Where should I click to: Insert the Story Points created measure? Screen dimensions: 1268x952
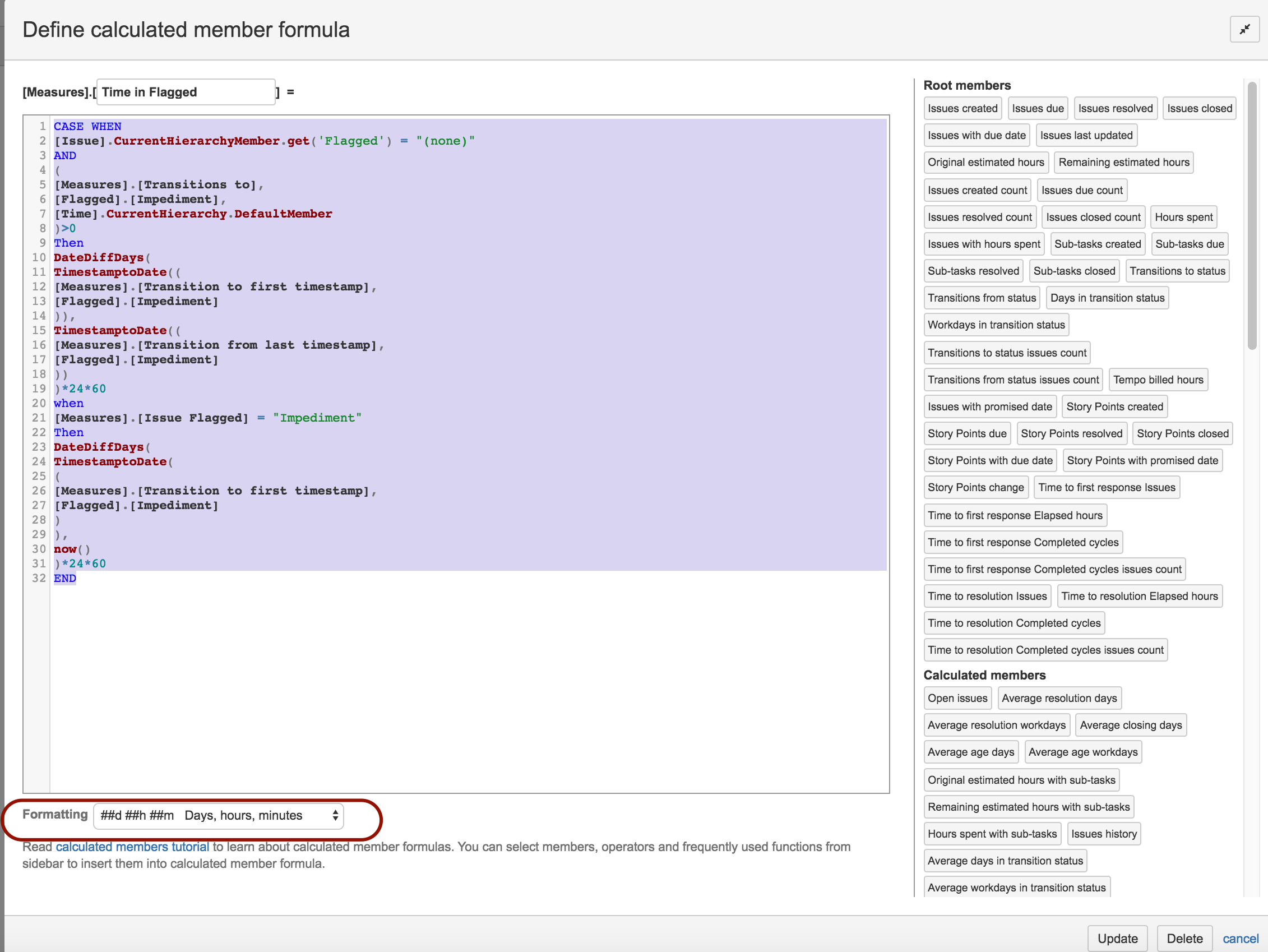pyautogui.click(x=1114, y=406)
